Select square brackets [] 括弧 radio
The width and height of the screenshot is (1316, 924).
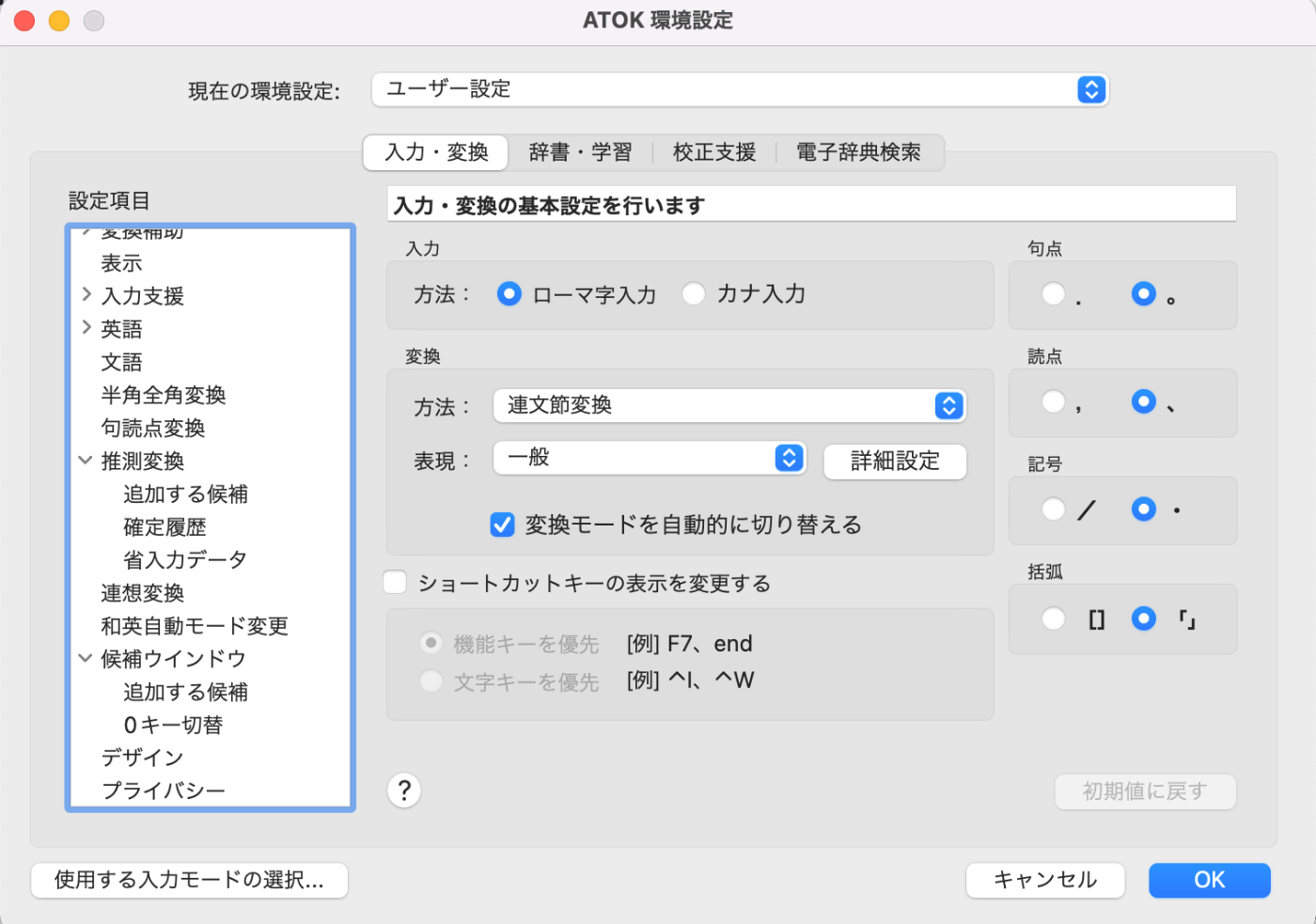click(x=1054, y=619)
